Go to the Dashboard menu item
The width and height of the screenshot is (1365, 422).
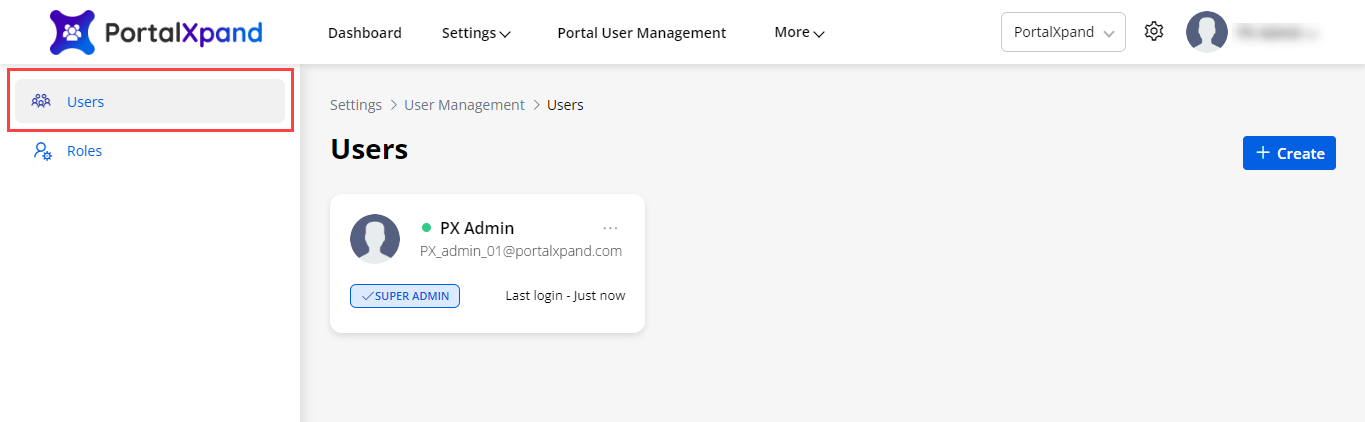[364, 33]
